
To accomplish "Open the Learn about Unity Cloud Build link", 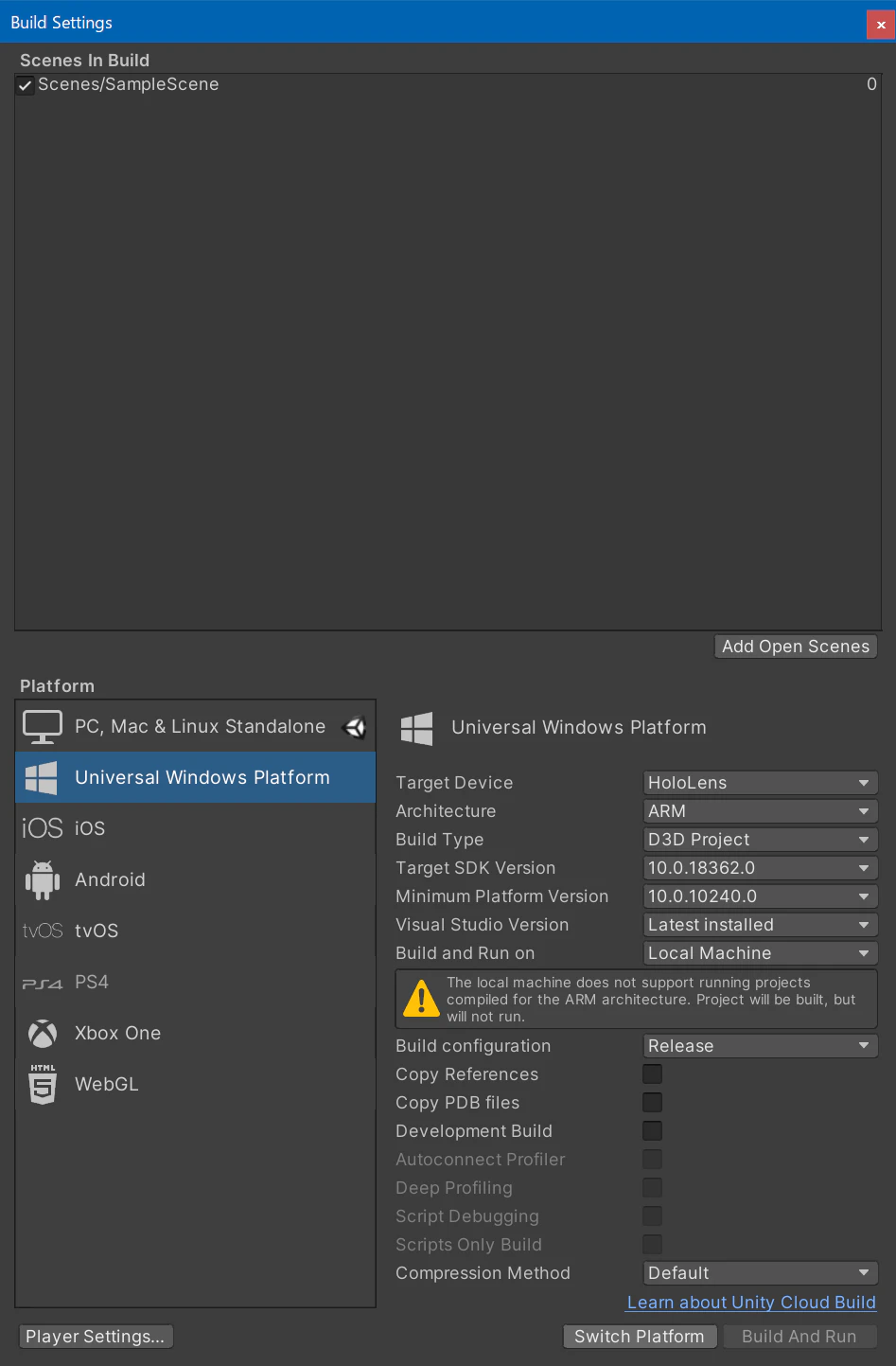I will [751, 1303].
